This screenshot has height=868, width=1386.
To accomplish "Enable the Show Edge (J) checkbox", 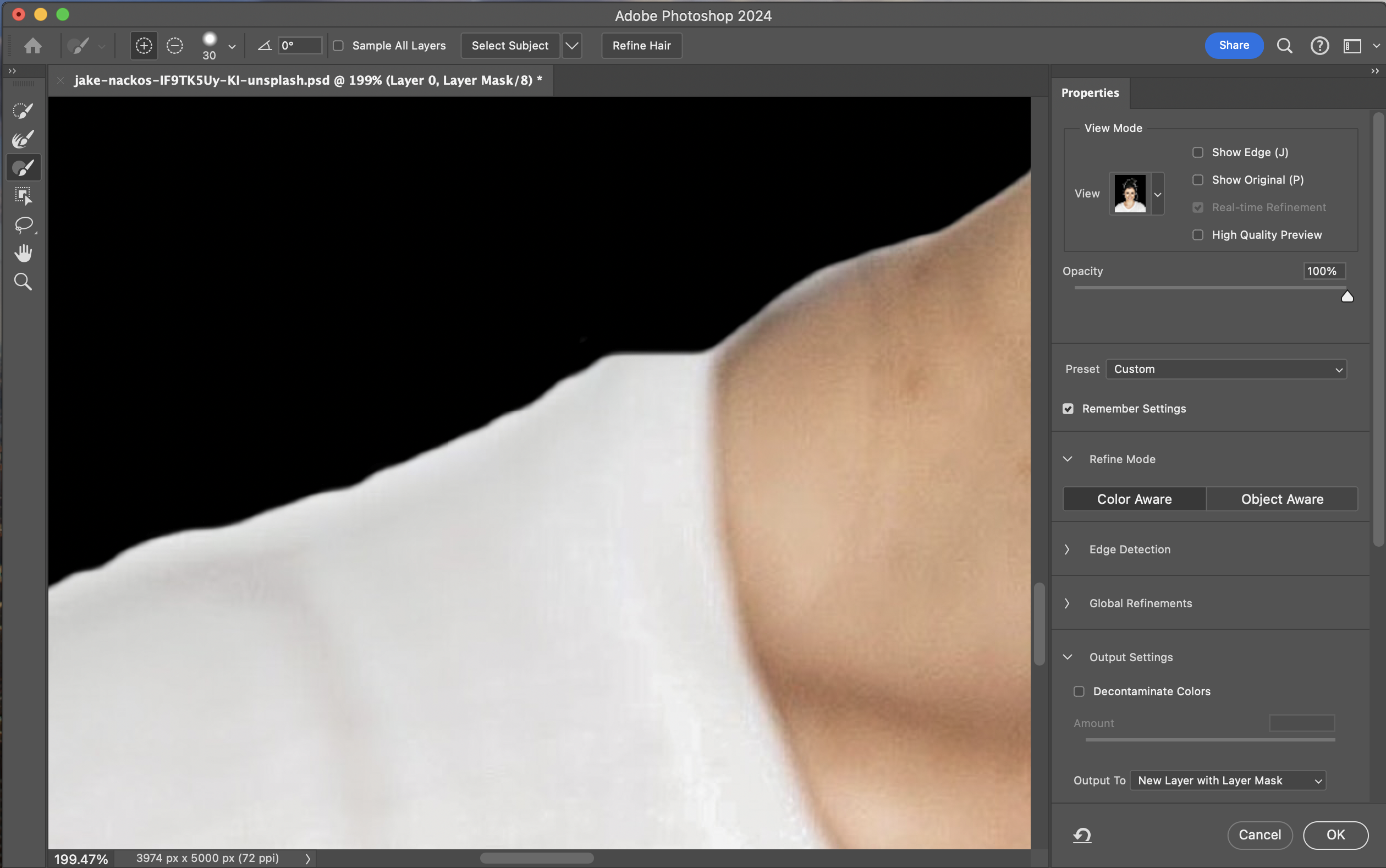I will coord(1198,152).
